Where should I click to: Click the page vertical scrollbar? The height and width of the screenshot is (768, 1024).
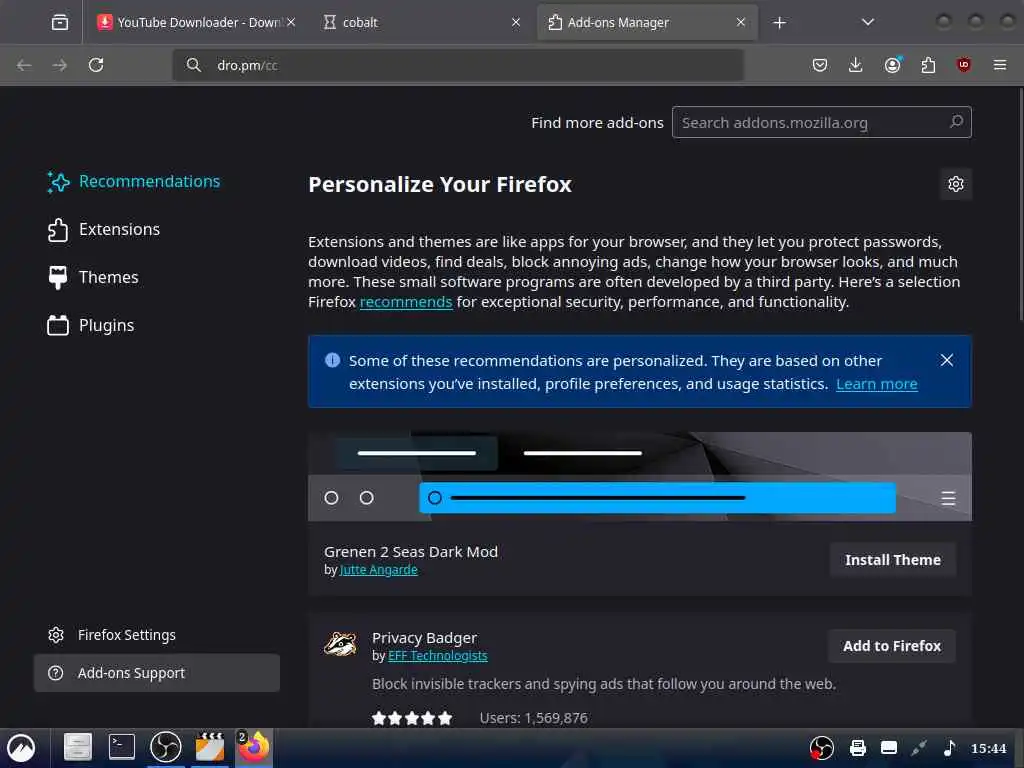(1019, 204)
